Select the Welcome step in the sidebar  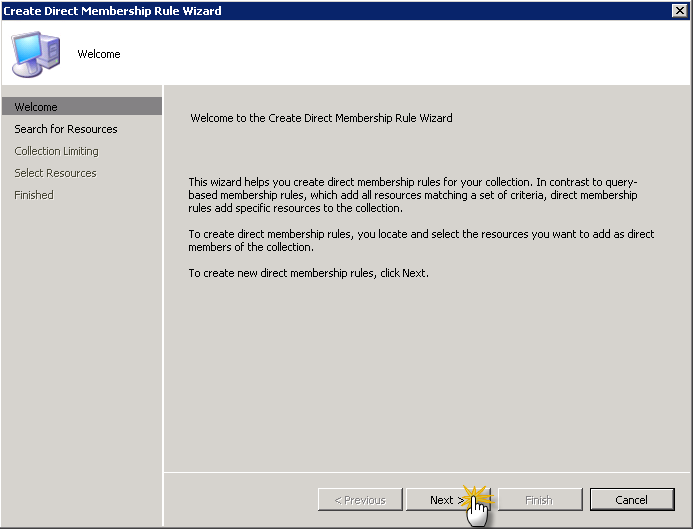pos(36,107)
